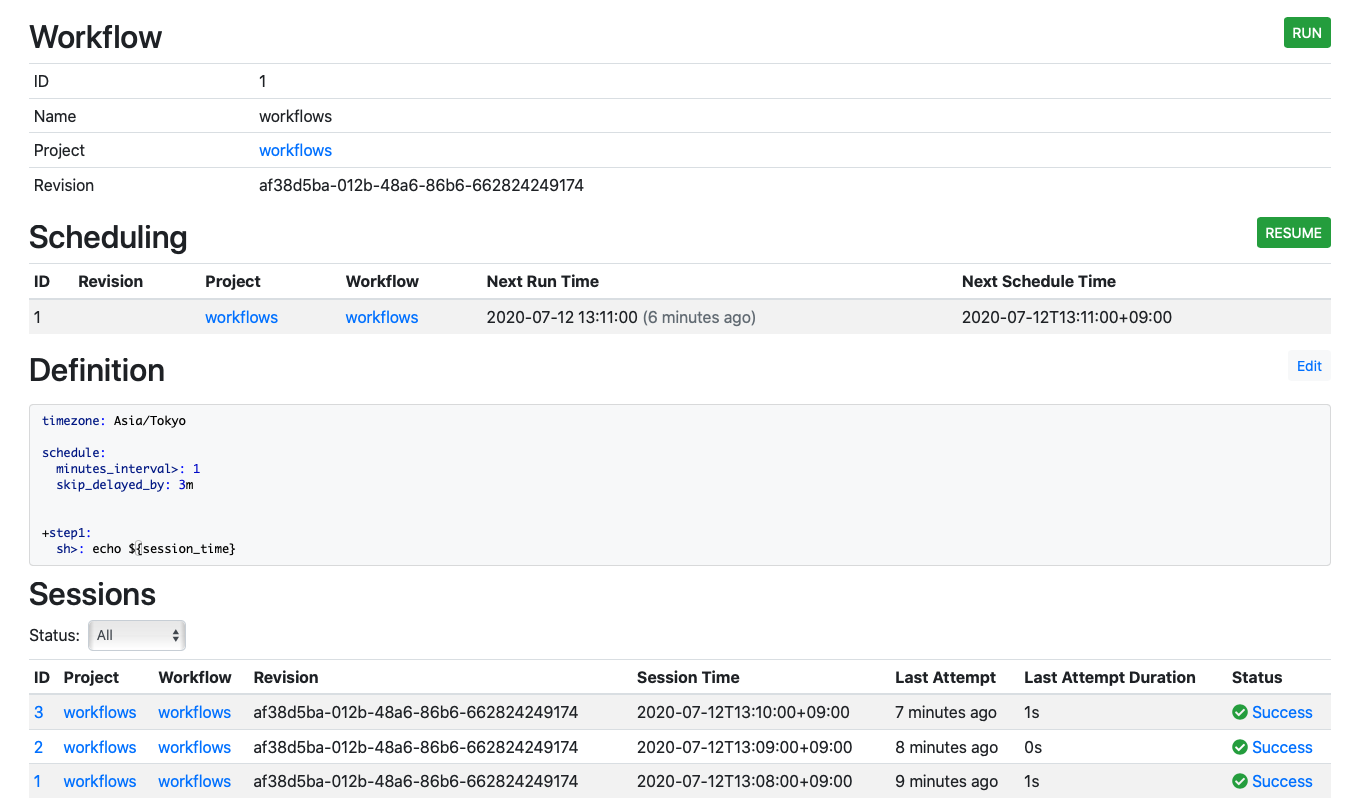Open the Status filter dropdown
This screenshot has height=810, width=1356.
pyautogui.click(x=137, y=635)
